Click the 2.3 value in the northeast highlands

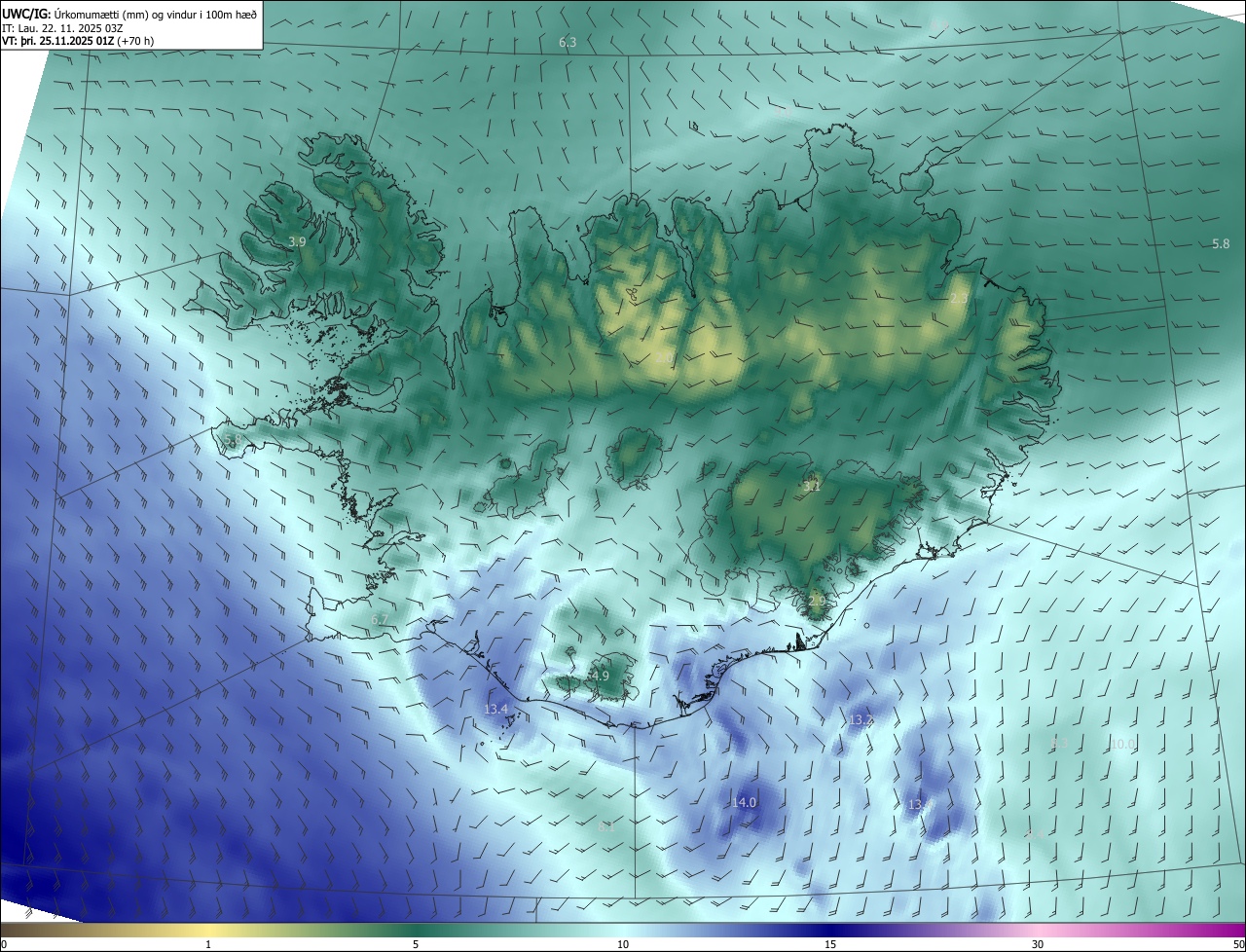(x=959, y=299)
